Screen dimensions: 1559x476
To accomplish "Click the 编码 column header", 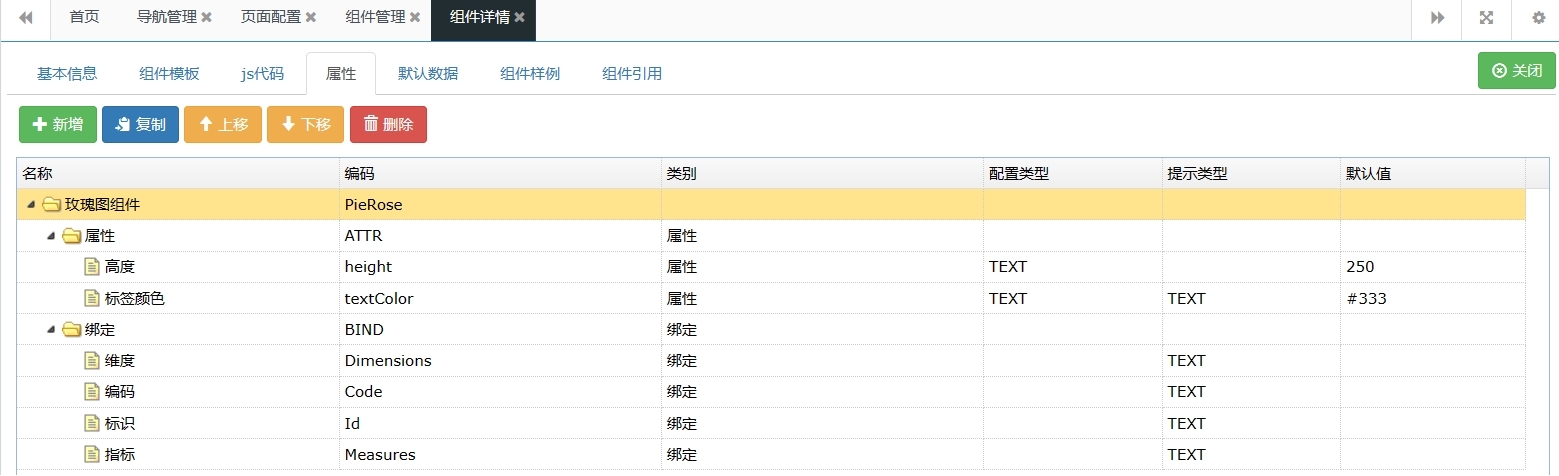I will (x=500, y=173).
